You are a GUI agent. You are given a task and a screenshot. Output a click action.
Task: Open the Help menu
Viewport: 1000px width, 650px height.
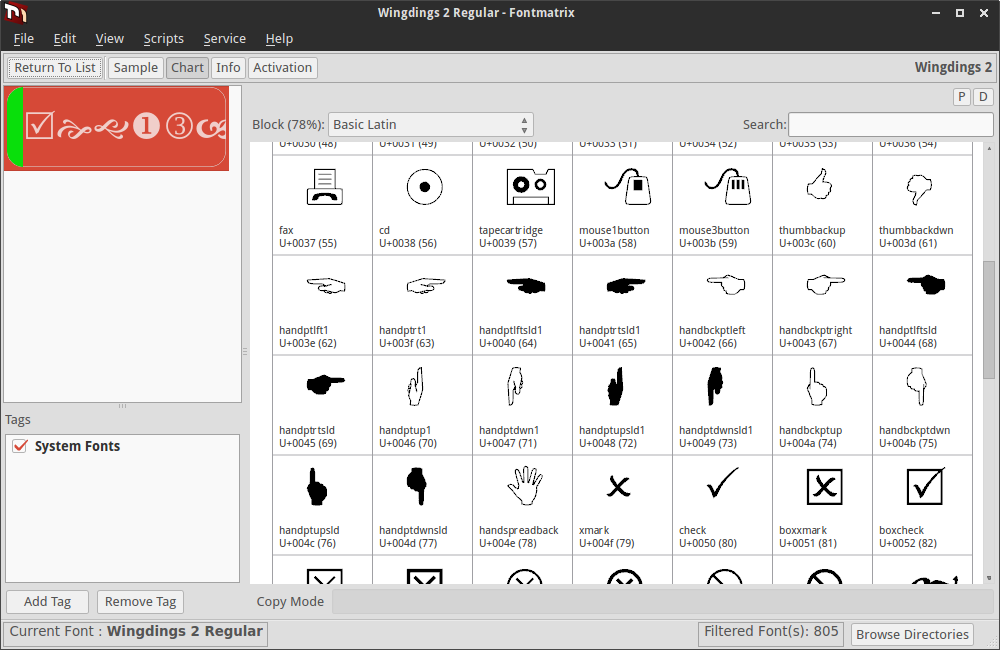tap(279, 38)
